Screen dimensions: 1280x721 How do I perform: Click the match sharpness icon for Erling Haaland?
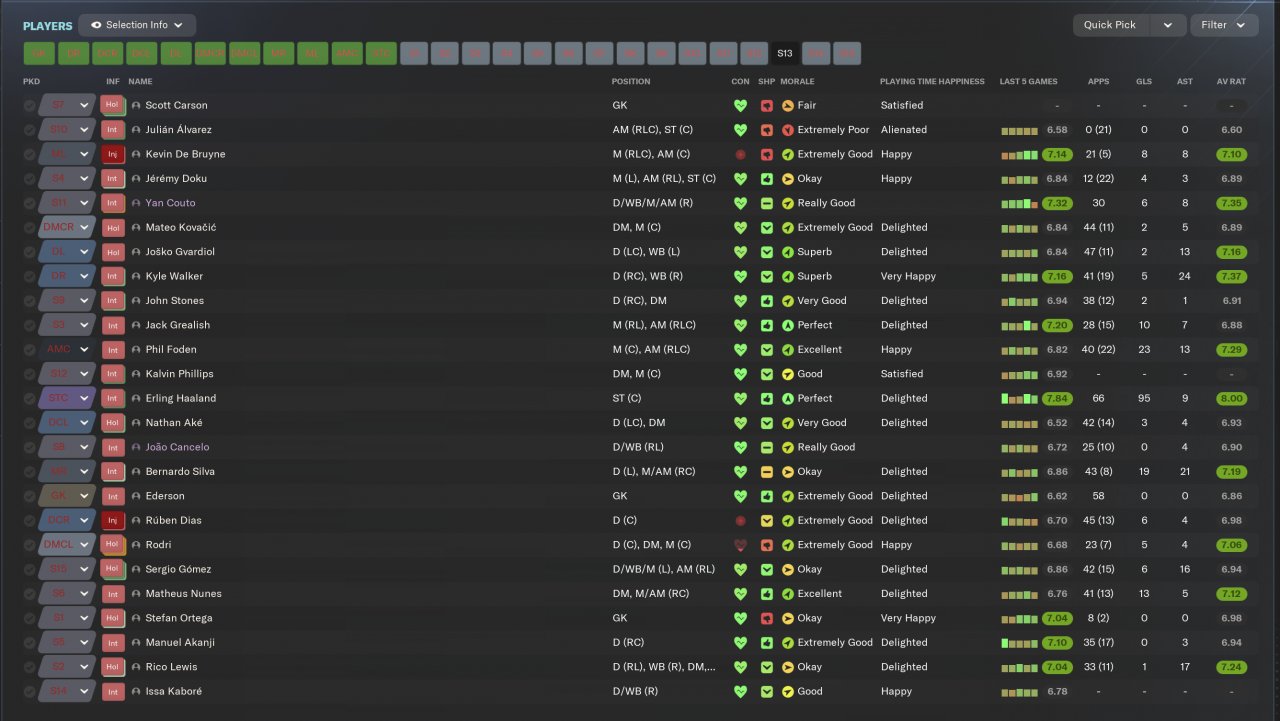coord(767,399)
